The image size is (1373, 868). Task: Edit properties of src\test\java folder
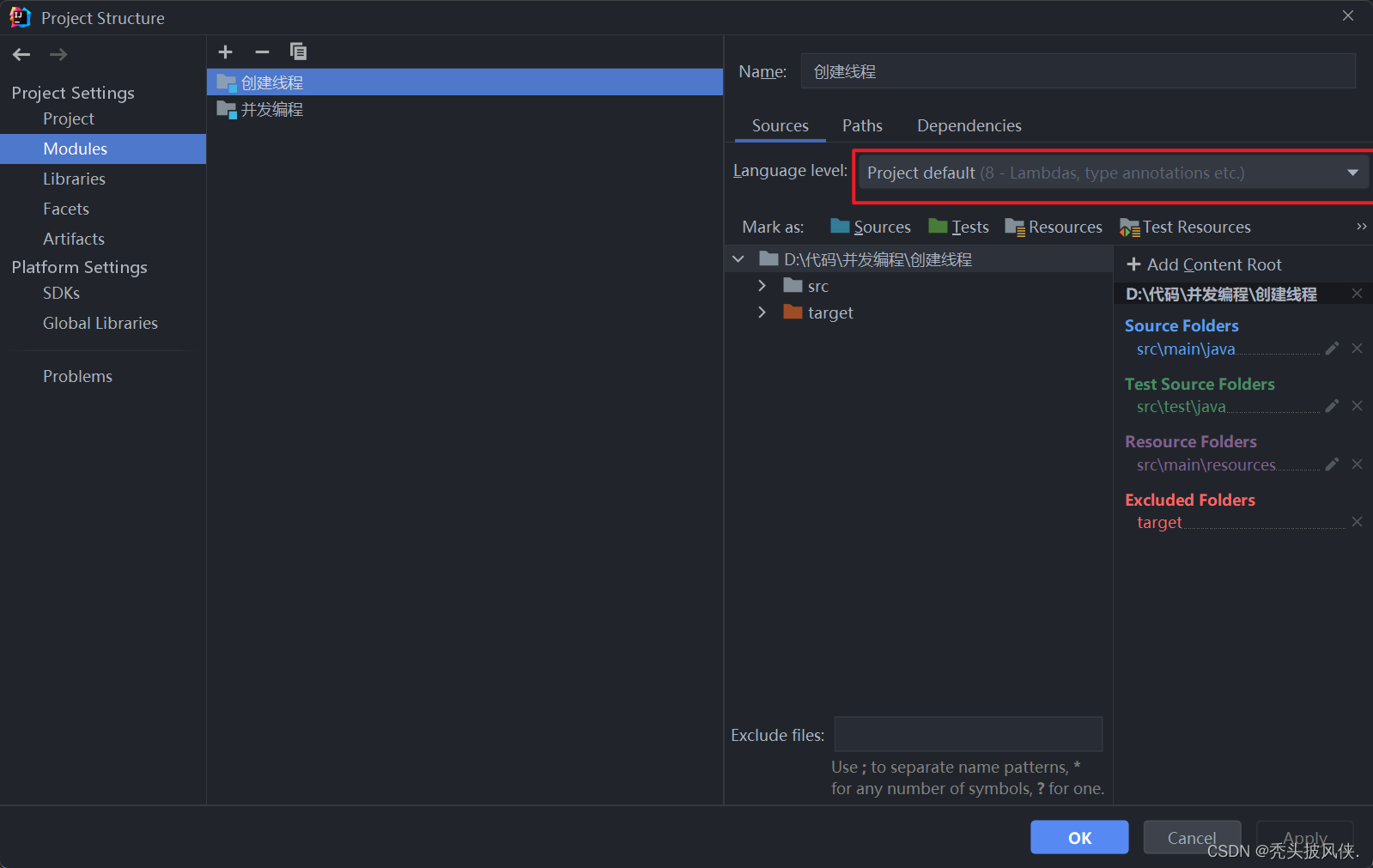(x=1332, y=406)
